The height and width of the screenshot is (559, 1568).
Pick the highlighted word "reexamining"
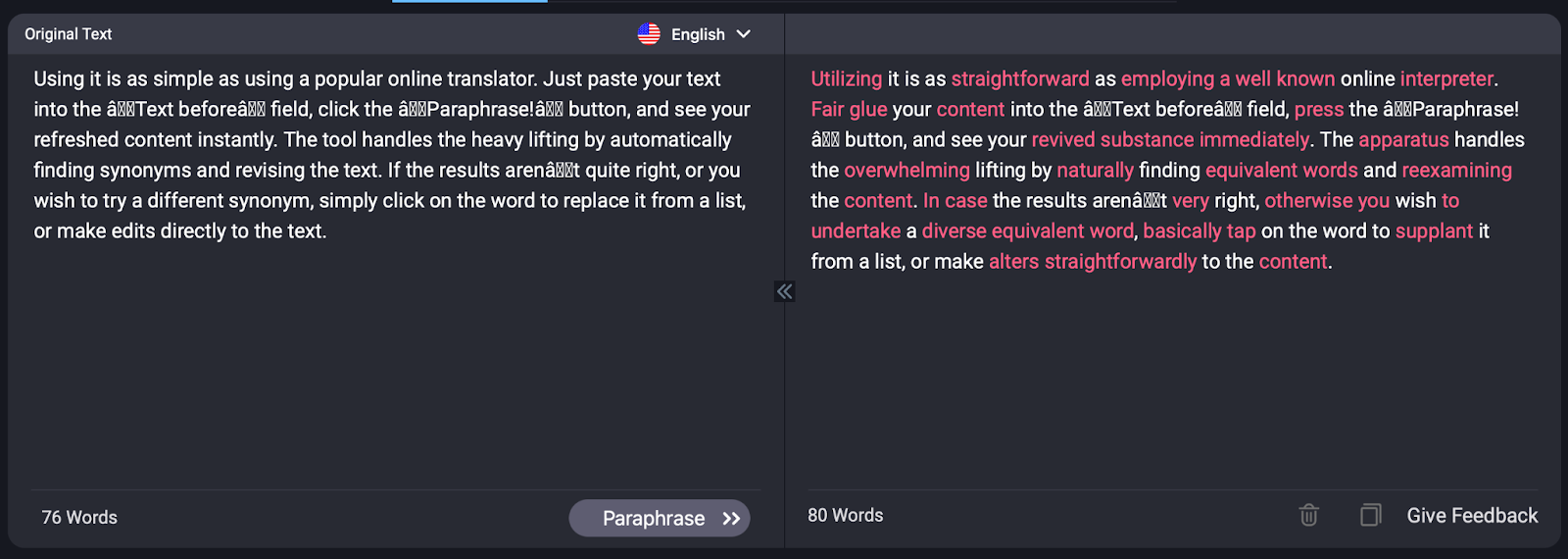(1456, 171)
